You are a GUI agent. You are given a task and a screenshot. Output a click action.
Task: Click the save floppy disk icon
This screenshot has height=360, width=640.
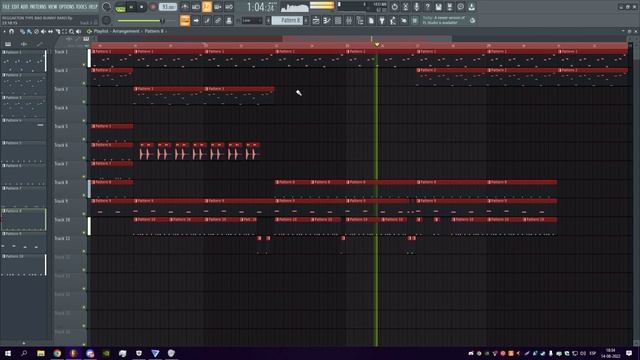click(x=438, y=7)
